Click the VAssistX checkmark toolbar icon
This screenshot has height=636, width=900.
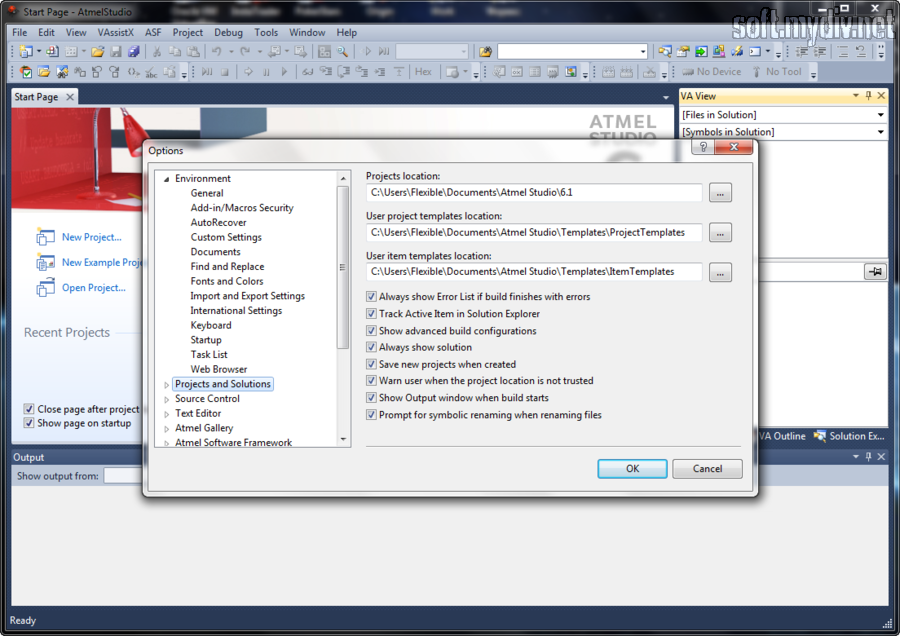click(x=26, y=72)
